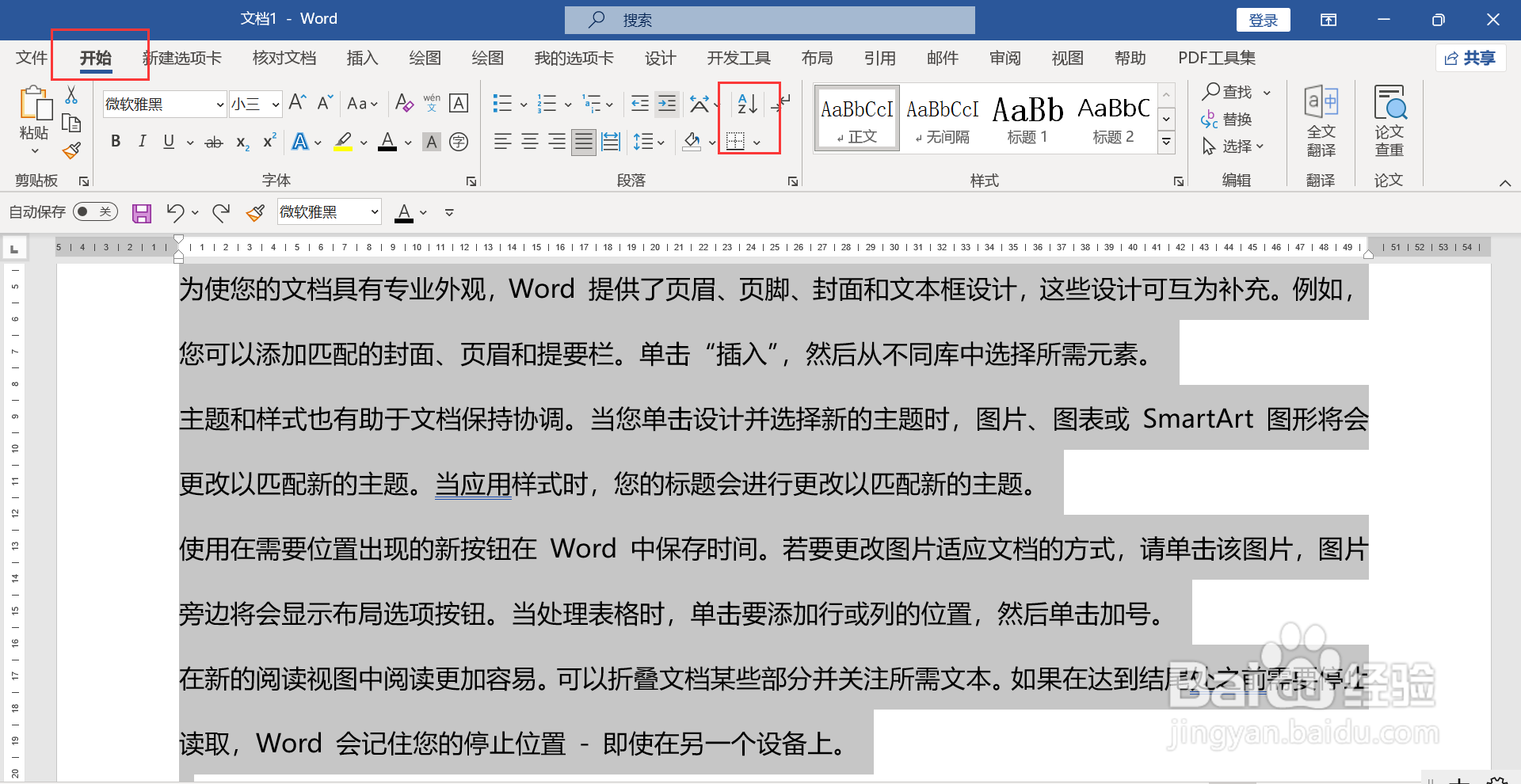1521x784 pixels.
Task: Open the borders dropdown arrow
Action: 757,143
